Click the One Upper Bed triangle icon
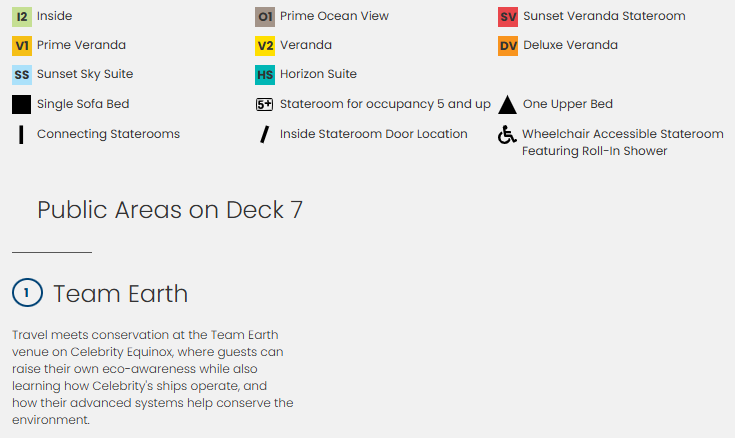The height and width of the screenshot is (438, 735). point(508,104)
